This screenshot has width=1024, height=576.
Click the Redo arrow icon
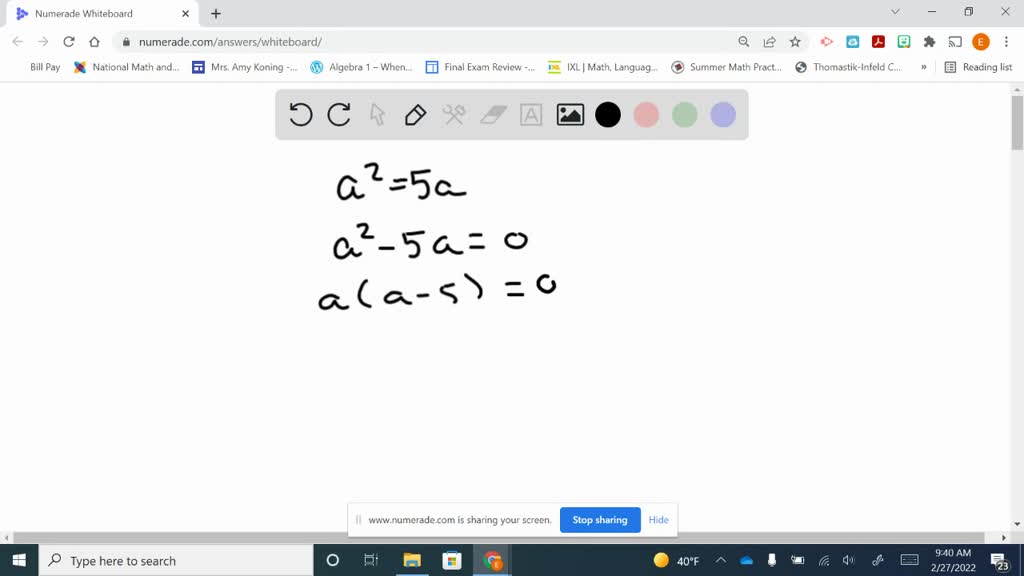[338, 114]
